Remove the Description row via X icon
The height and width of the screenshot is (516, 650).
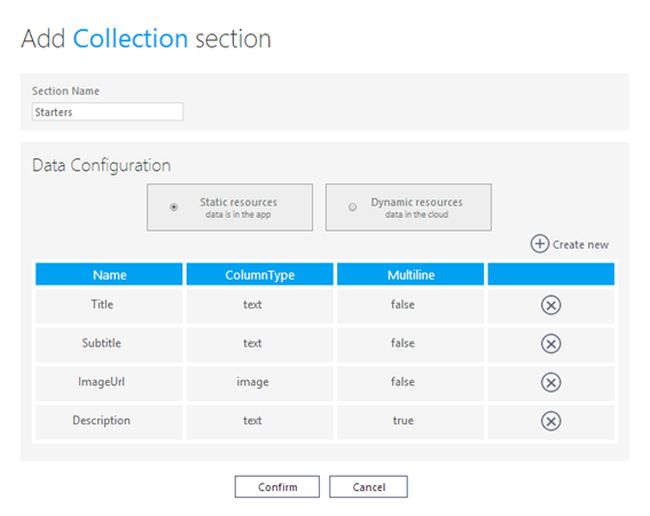click(550, 421)
